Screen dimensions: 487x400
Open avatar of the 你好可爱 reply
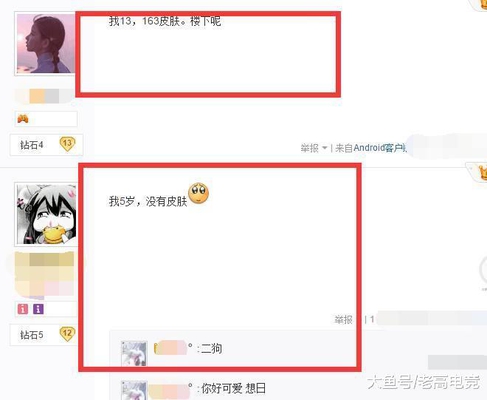pyautogui.click(x=134, y=391)
